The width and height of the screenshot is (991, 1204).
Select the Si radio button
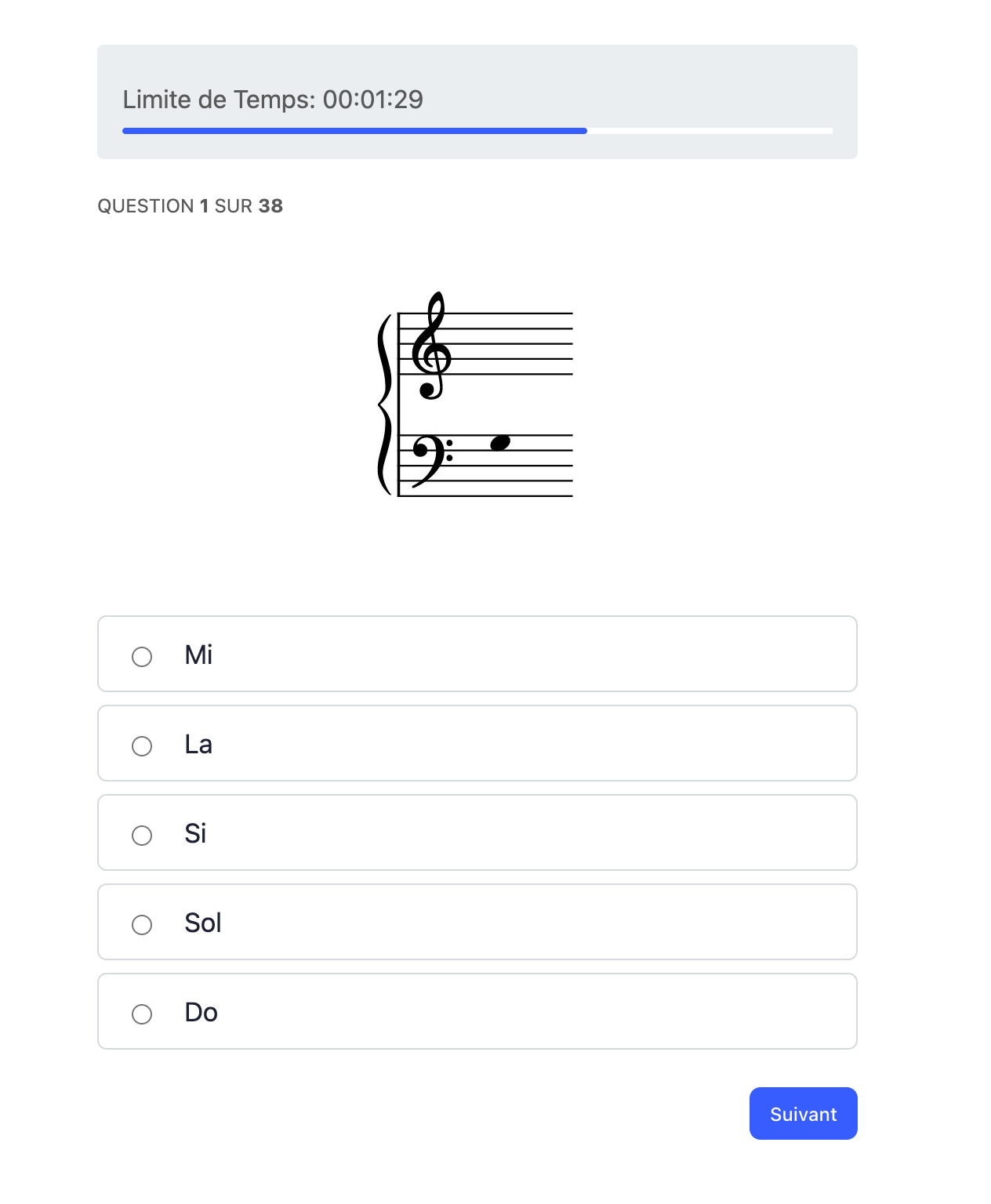click(x=142, y=835)
